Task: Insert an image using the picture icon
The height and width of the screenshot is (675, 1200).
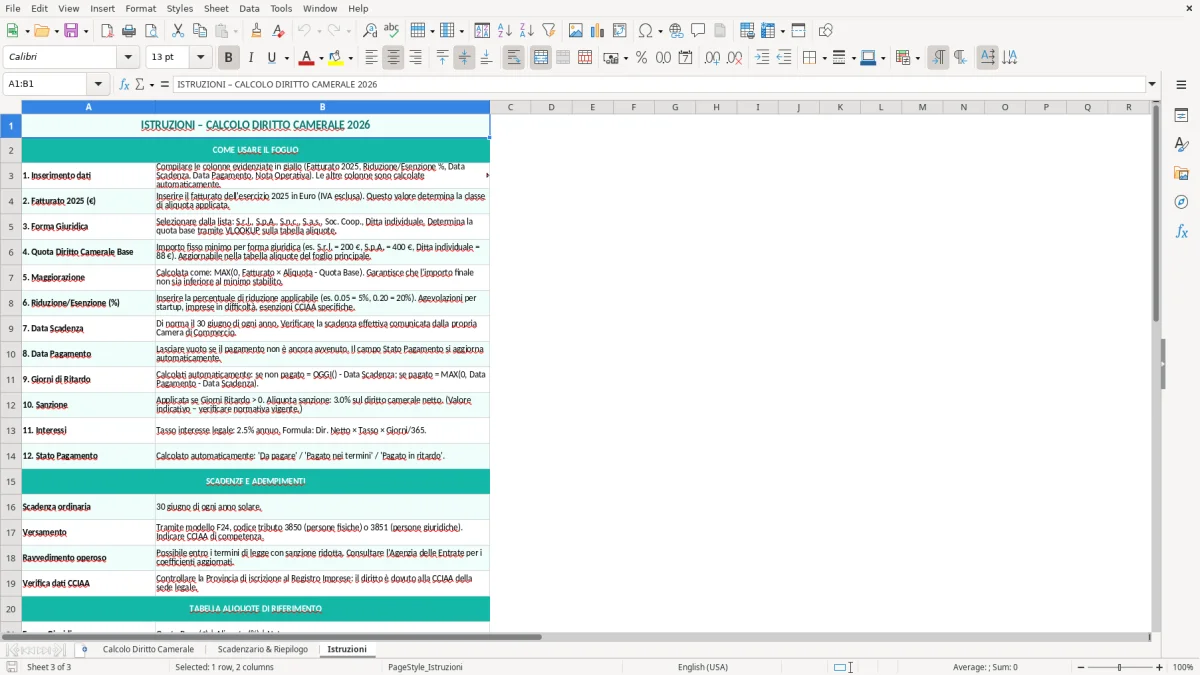Action: (x=576, y=31)
